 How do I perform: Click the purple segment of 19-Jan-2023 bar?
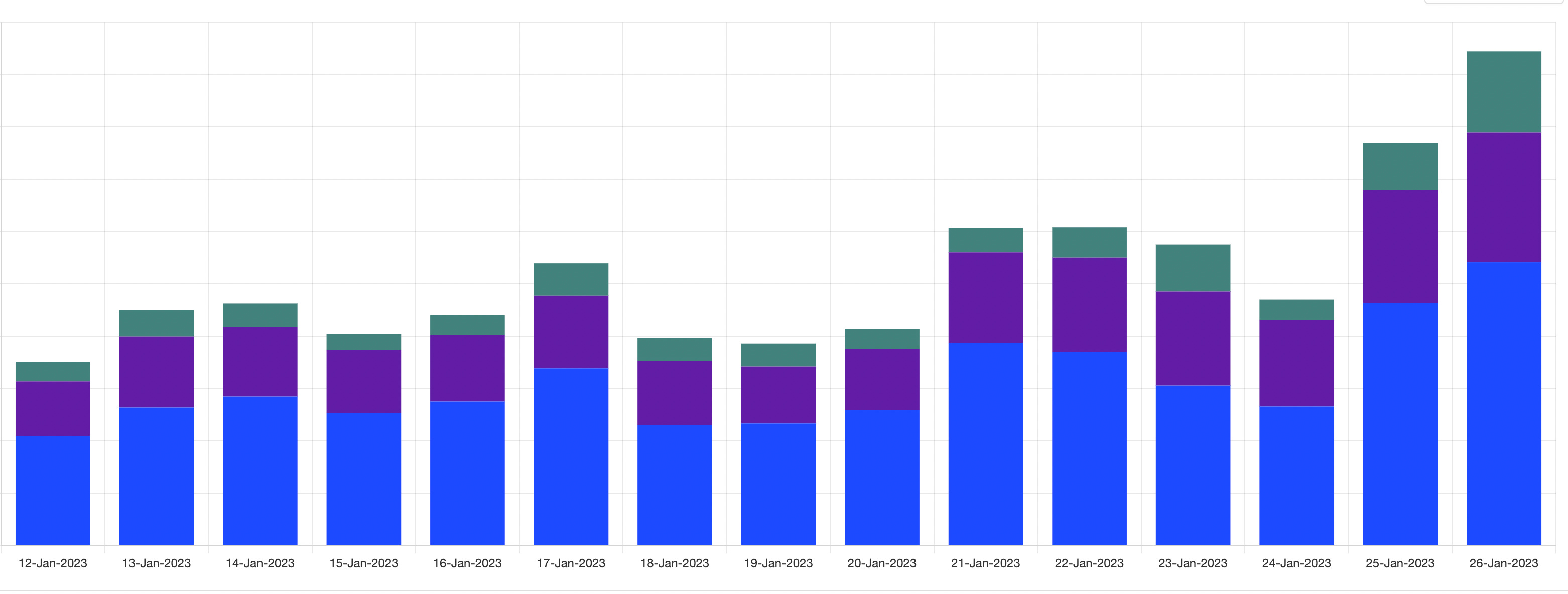coord(778,395)
